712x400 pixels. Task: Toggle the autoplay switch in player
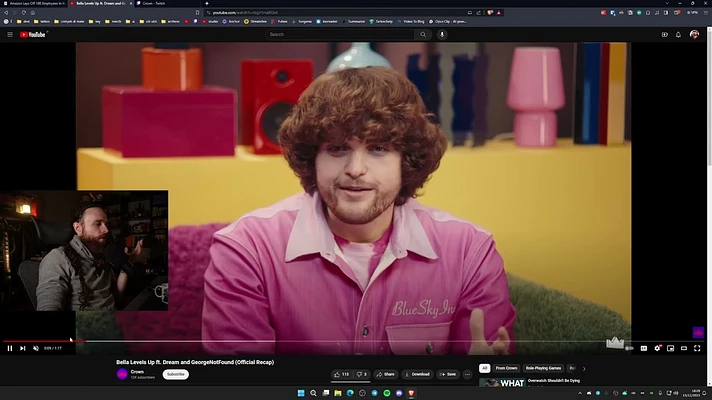coord(629,348)
